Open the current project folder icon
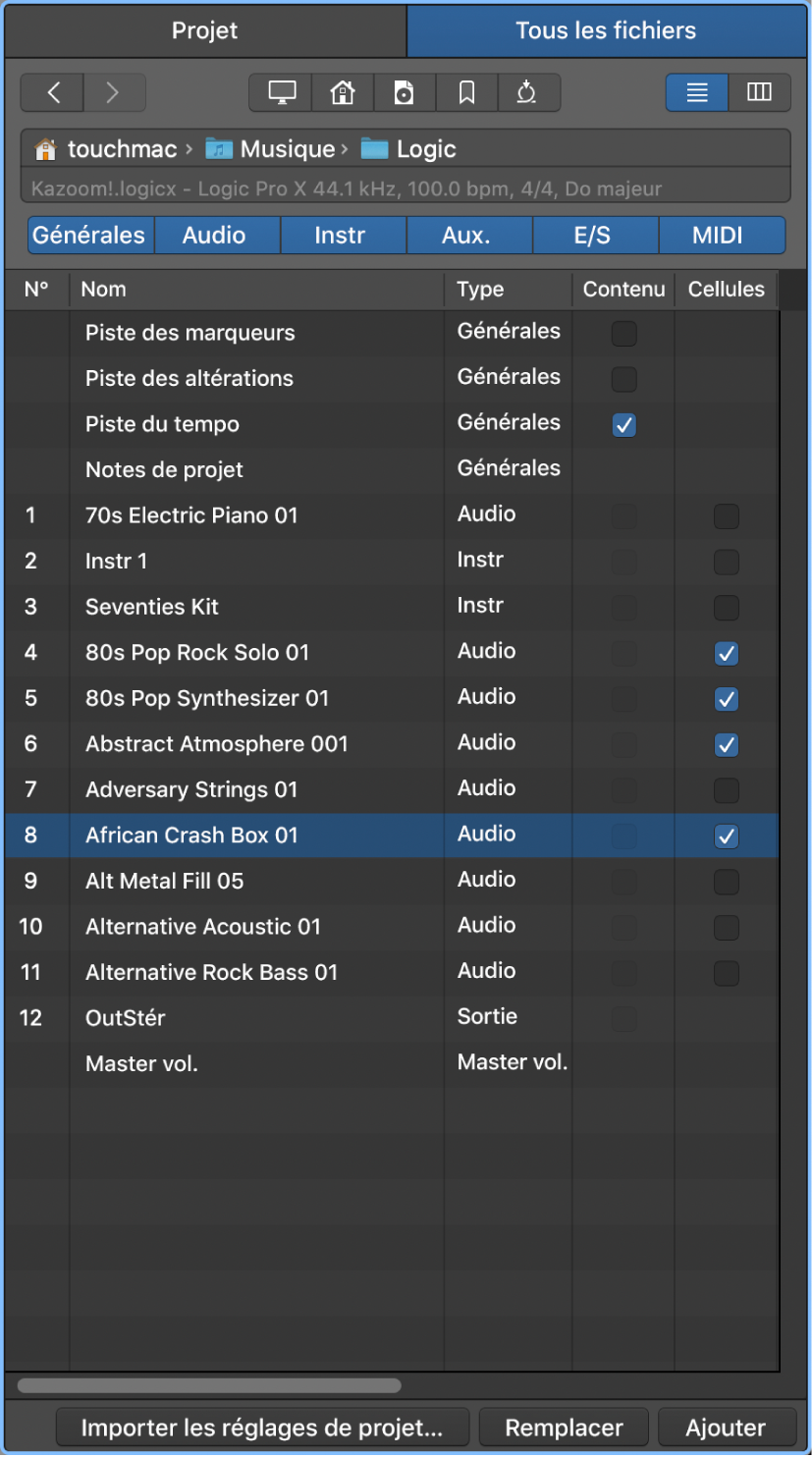 click(405, 92)
